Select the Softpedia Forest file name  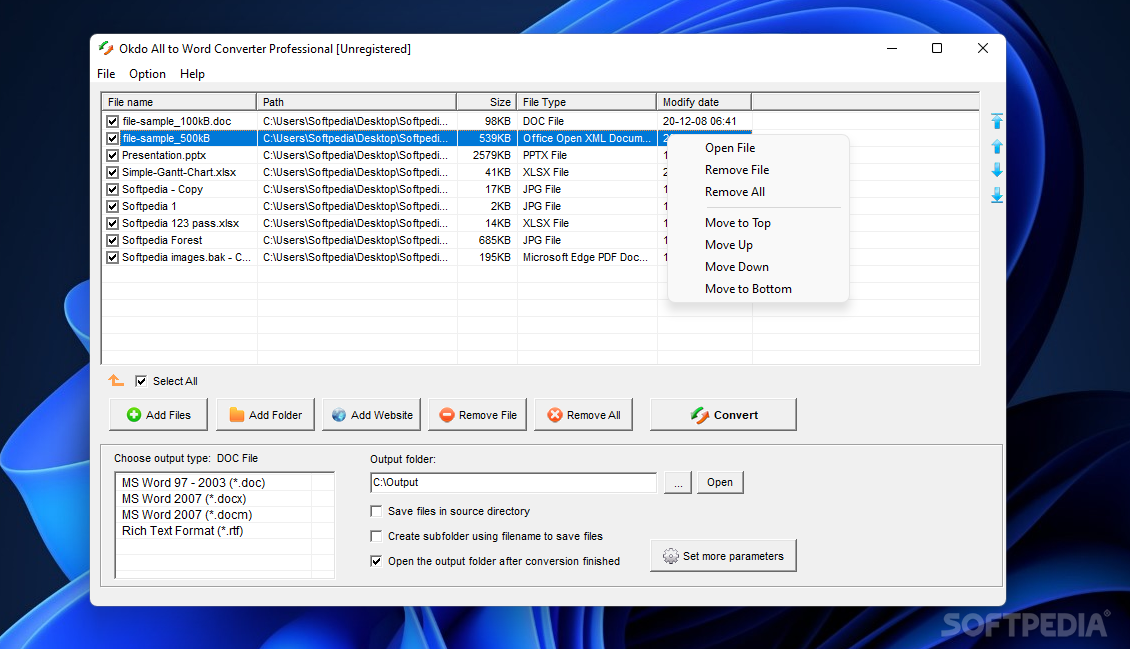[162, 240]
